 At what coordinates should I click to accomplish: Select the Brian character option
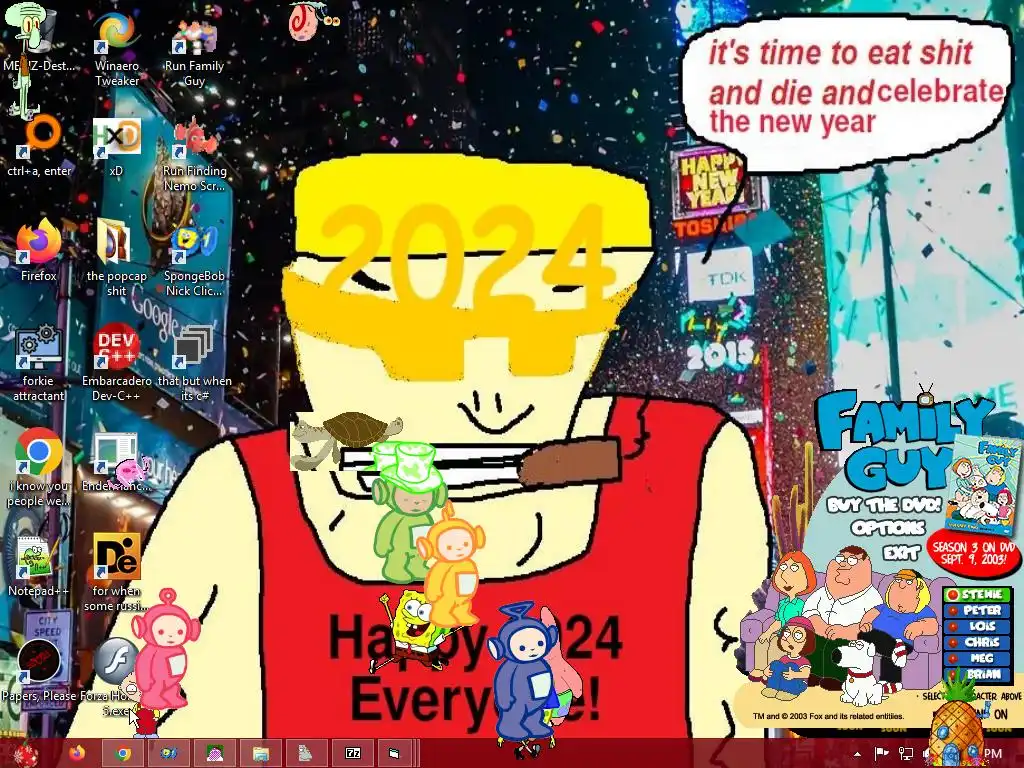point(976,674)
